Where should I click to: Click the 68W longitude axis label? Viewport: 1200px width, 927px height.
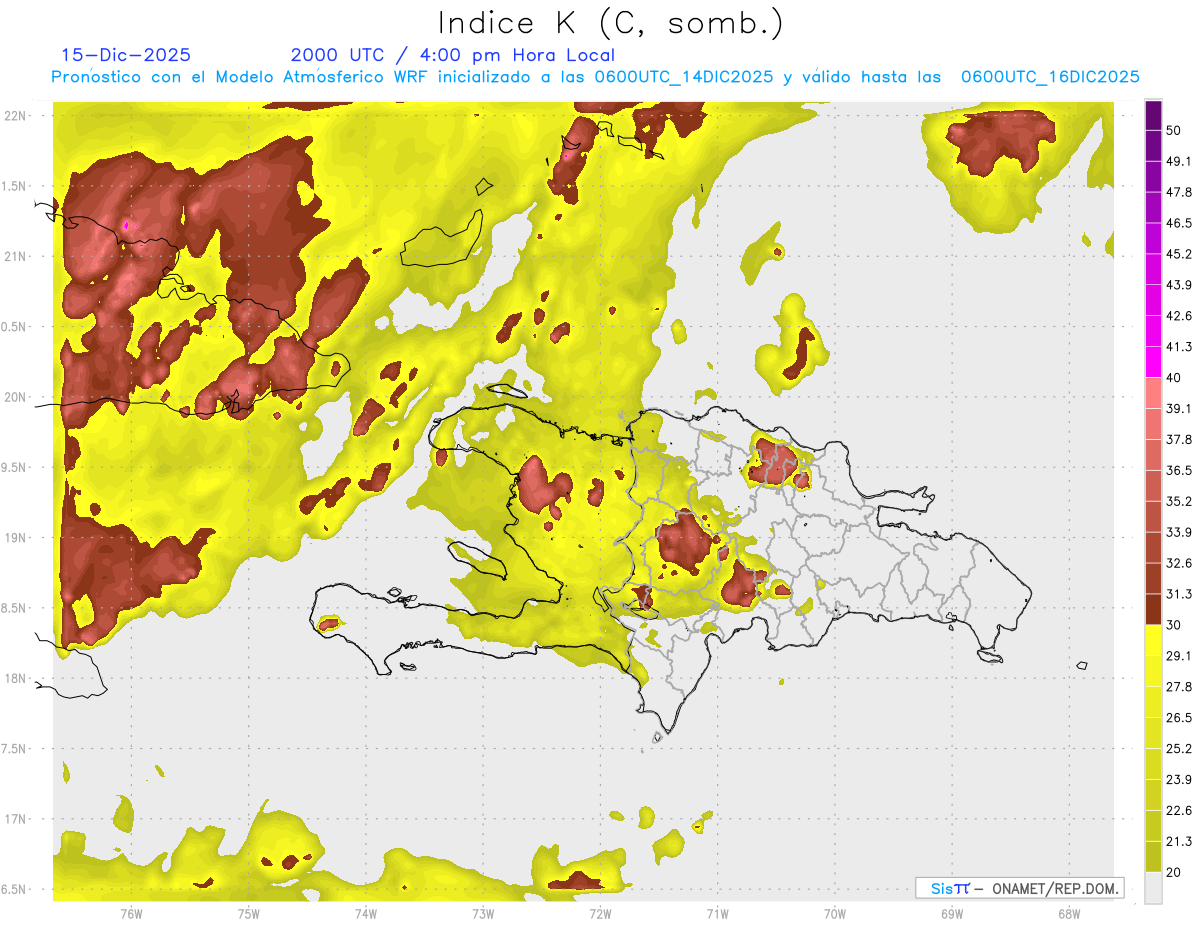pos(1069,912)
